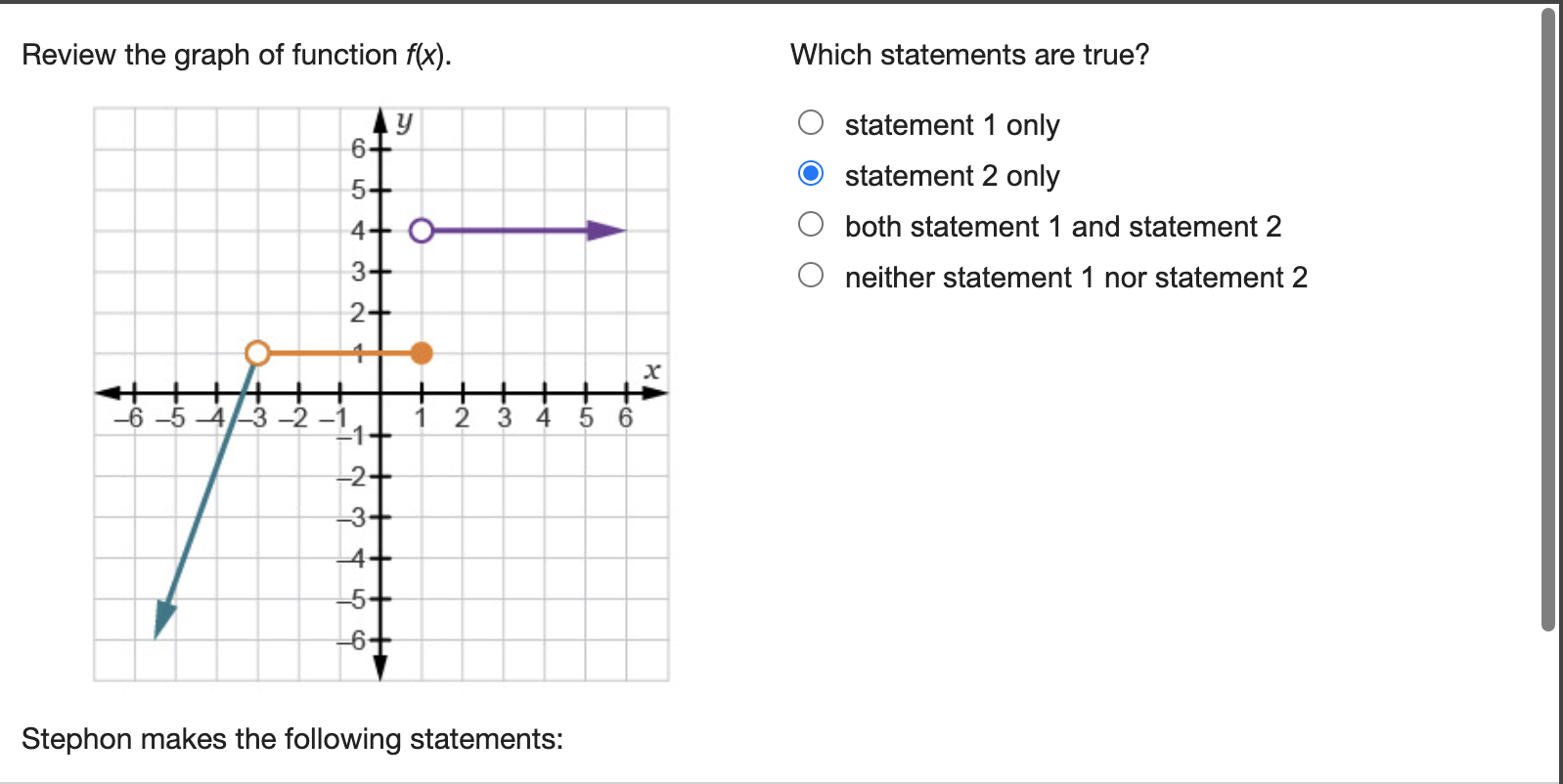Click the open circle on the purple ray
This screenshot has width=1563, height=784.
point(422,230)
